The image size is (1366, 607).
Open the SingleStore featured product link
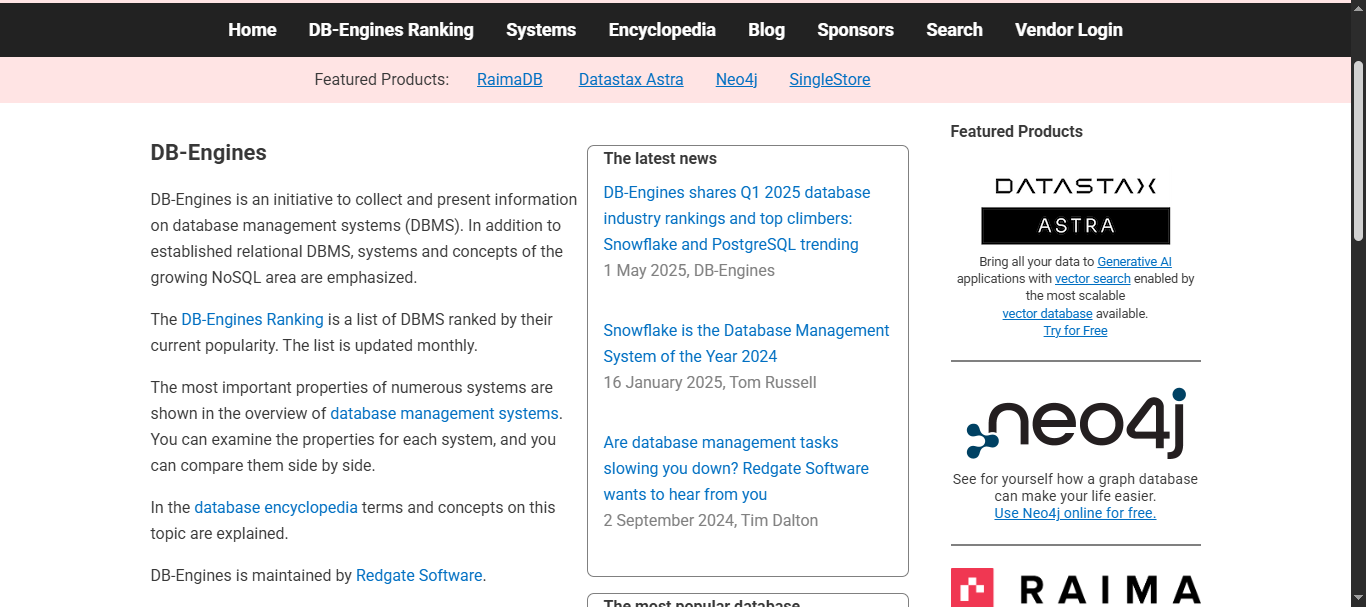[x=830, y=79]
